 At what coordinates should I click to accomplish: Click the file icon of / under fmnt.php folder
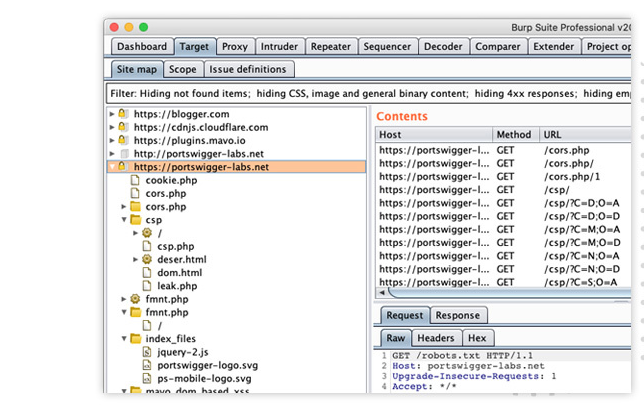click(147, 325)
